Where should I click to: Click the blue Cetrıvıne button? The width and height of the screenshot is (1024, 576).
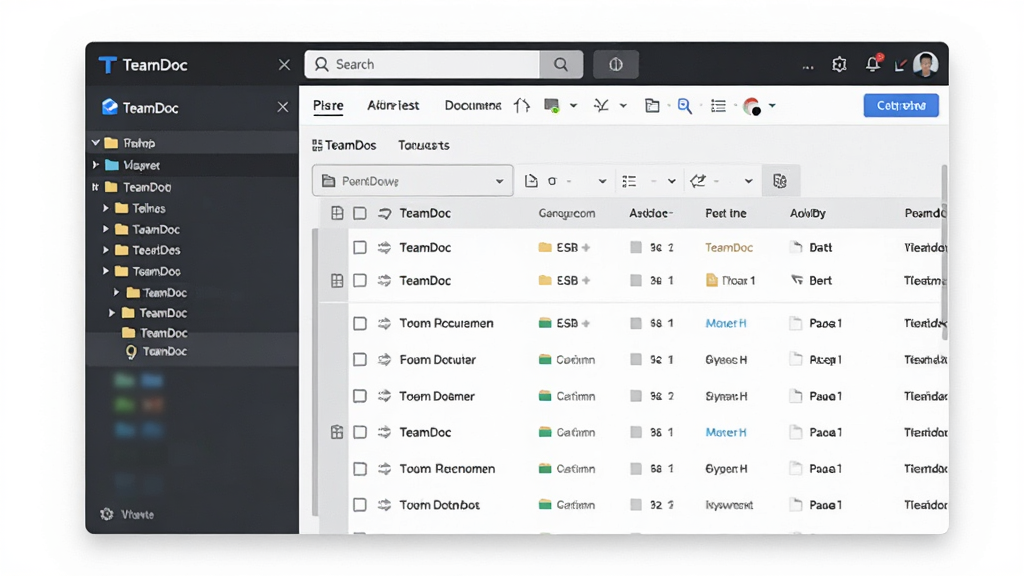[901, 105]
